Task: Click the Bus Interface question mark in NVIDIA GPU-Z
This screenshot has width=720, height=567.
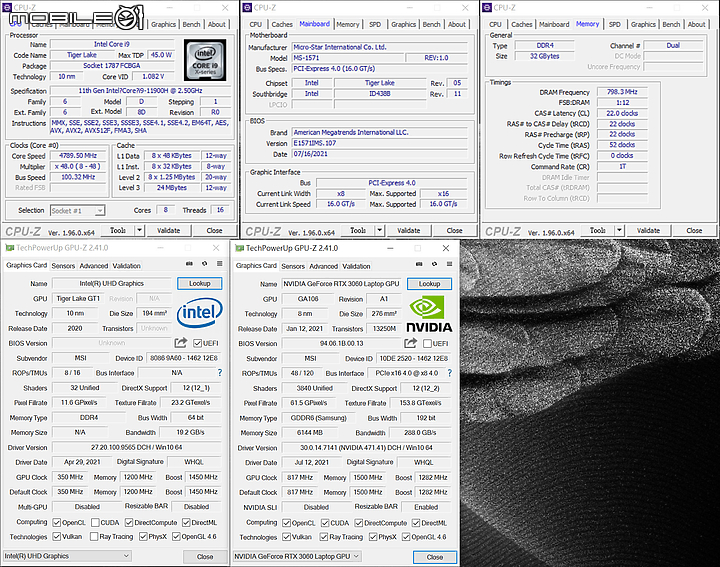Action: tap(450, 373)
